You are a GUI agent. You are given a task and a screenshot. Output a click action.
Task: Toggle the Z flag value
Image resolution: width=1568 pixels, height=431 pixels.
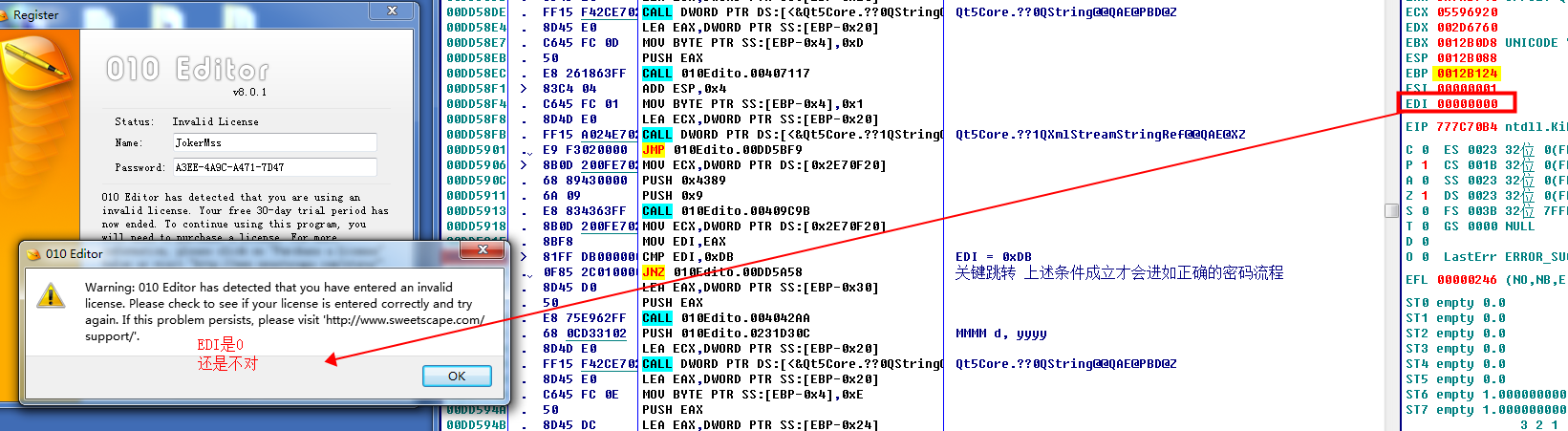1425,196
